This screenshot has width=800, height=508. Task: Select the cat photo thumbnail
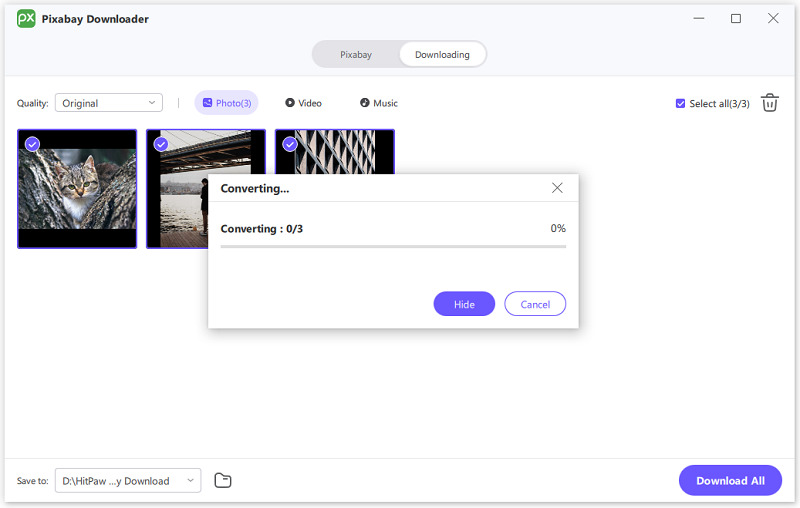[x=77, y=189]
